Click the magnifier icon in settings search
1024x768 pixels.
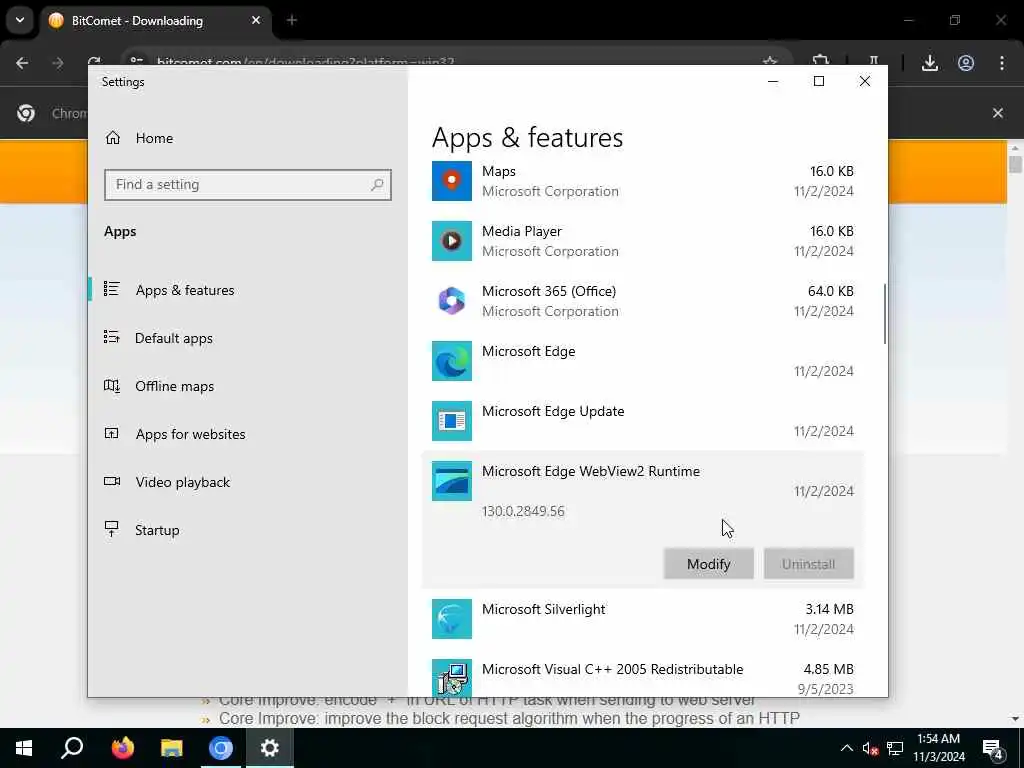[377, 185]
